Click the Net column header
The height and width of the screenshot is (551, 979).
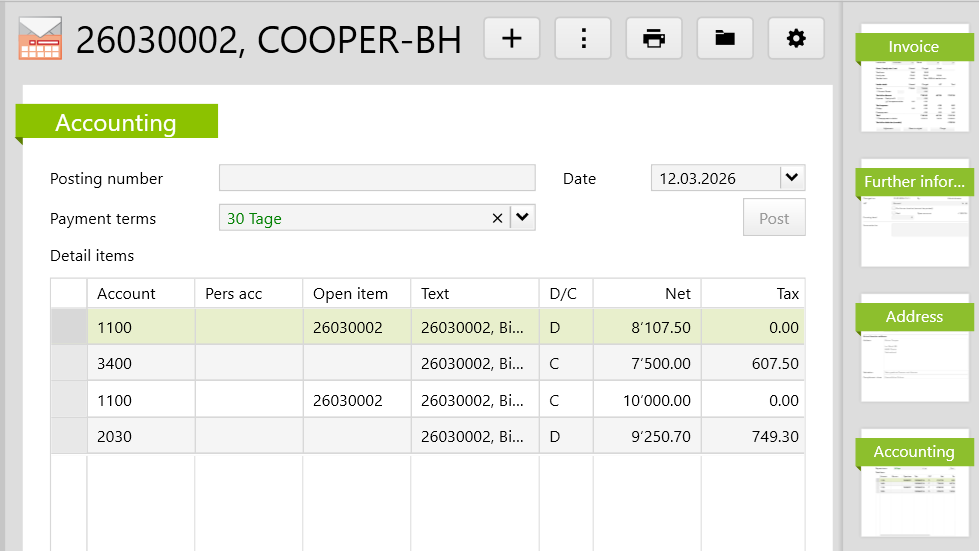coord(647,293)
